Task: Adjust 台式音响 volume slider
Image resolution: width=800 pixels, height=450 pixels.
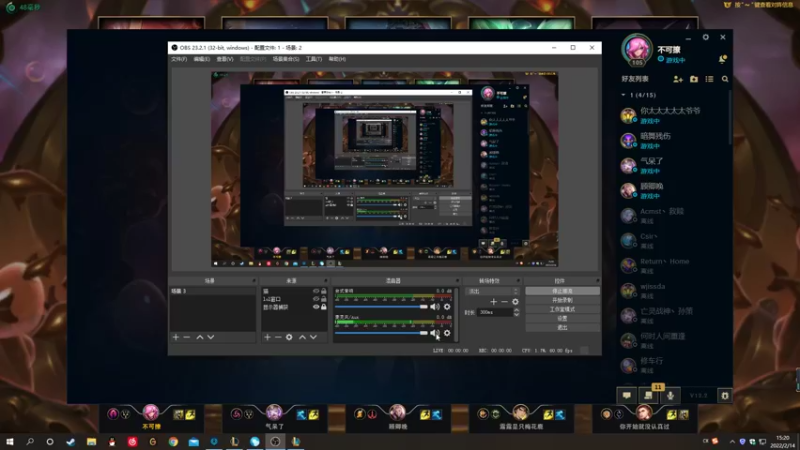Action: 381,307
